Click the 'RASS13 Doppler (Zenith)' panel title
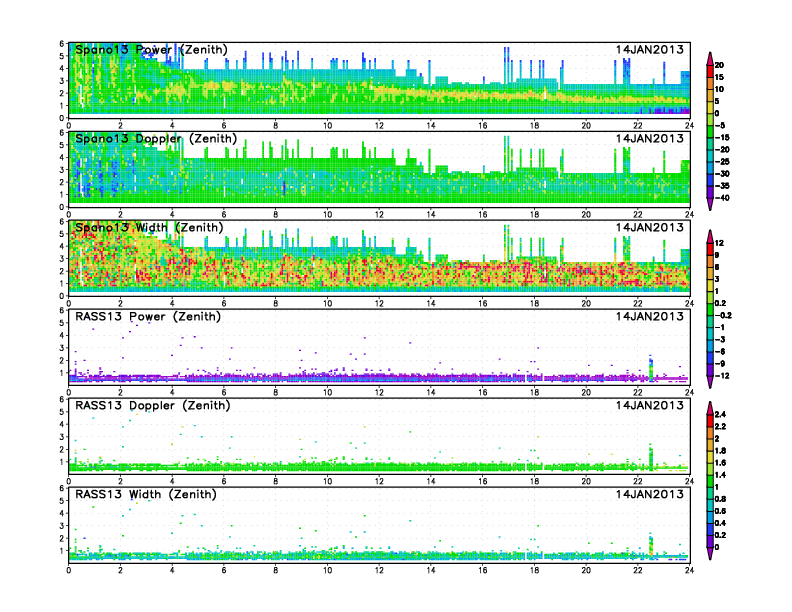792x612 pixels. pos(153,405)
